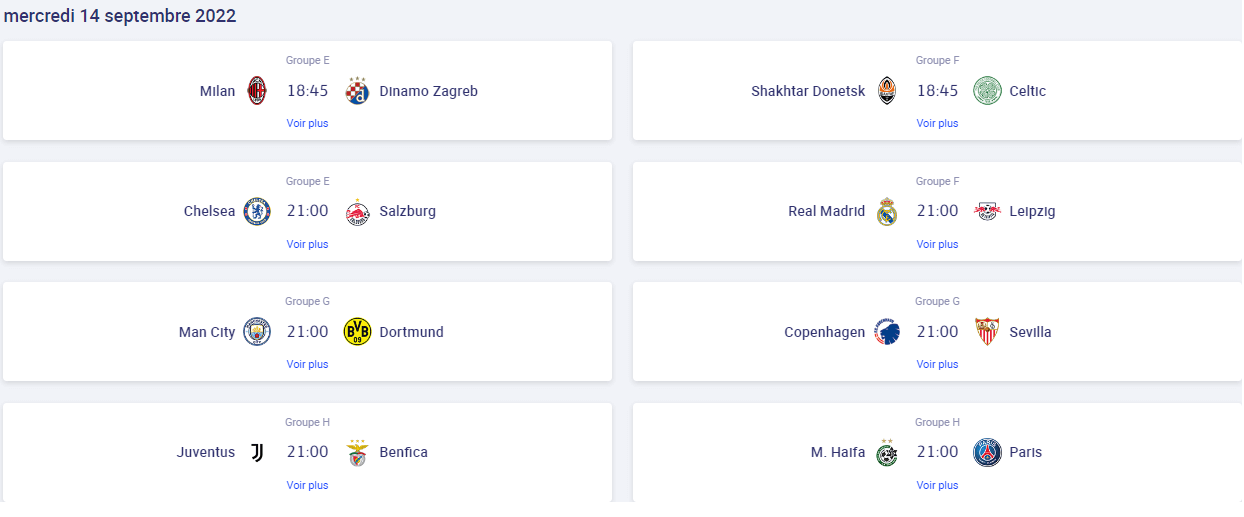Open Voir plus for Juventus vs Benfica
This screenshot has height=517, width=1244.
point(307,485)
